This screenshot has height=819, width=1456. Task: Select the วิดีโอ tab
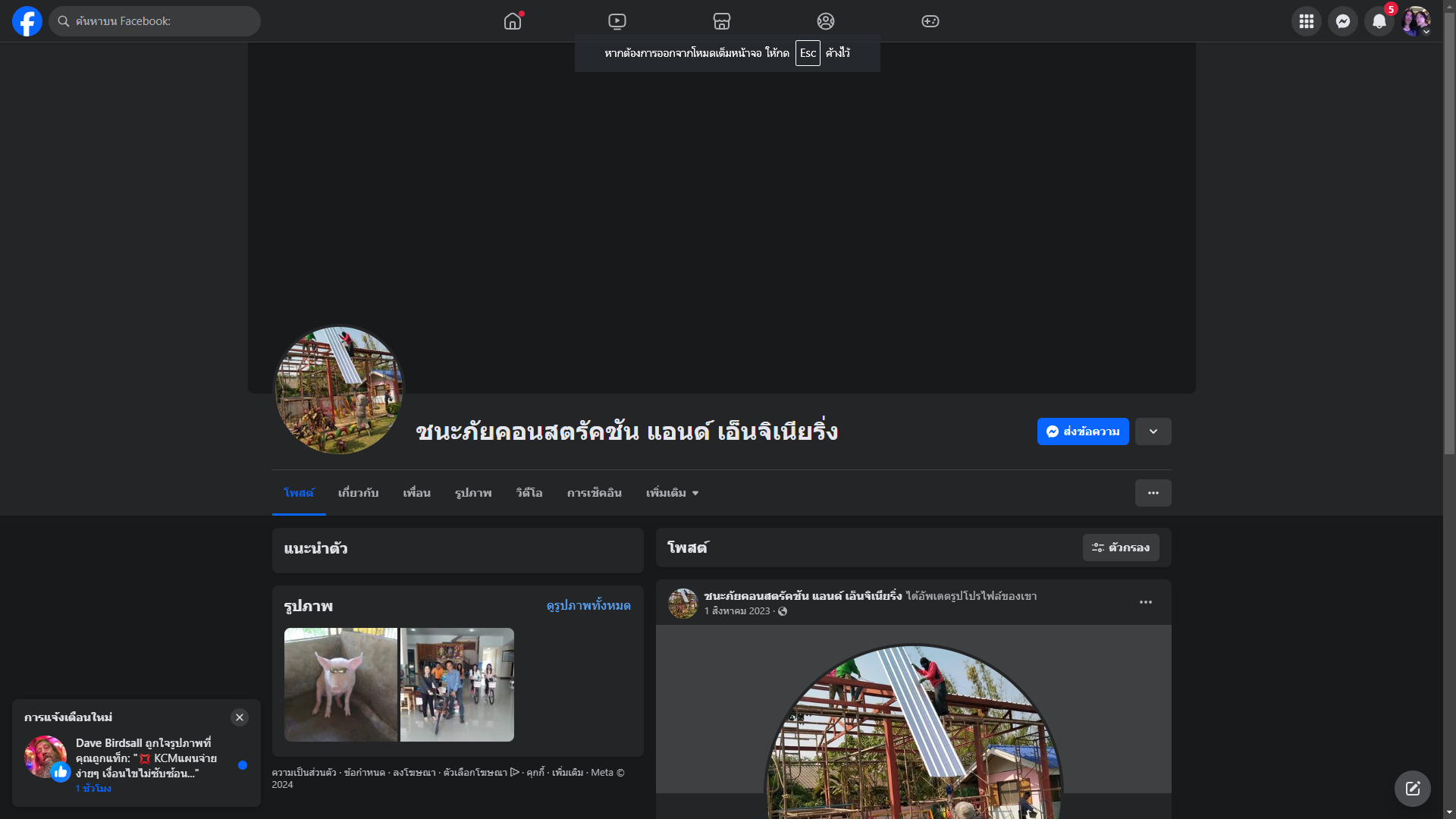(529, 493)
